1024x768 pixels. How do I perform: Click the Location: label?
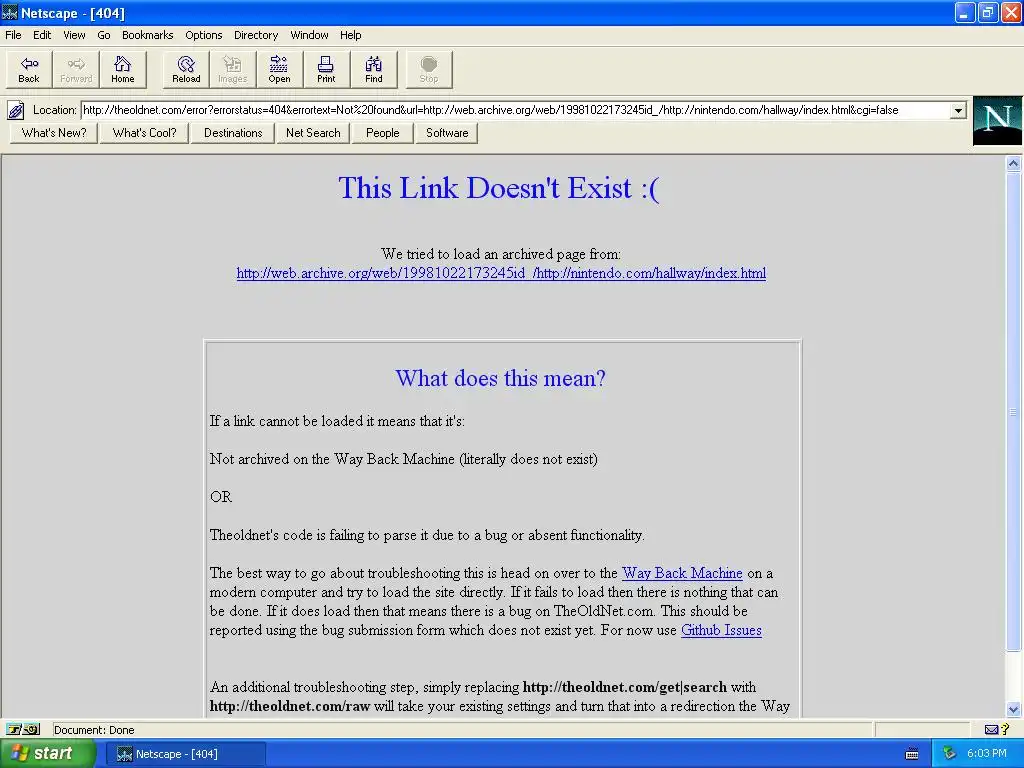pos(54,110)
